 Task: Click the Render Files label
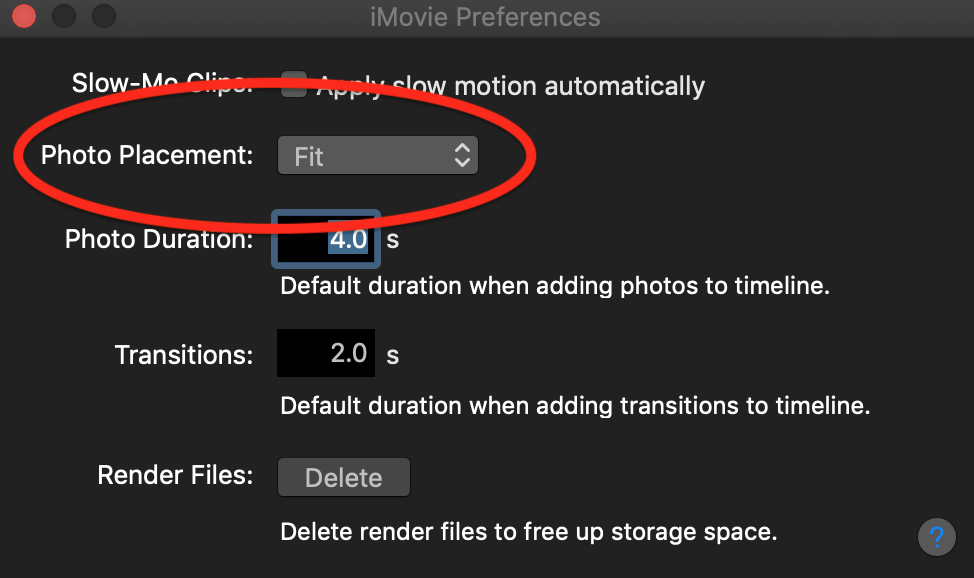[x=175, y=475]
